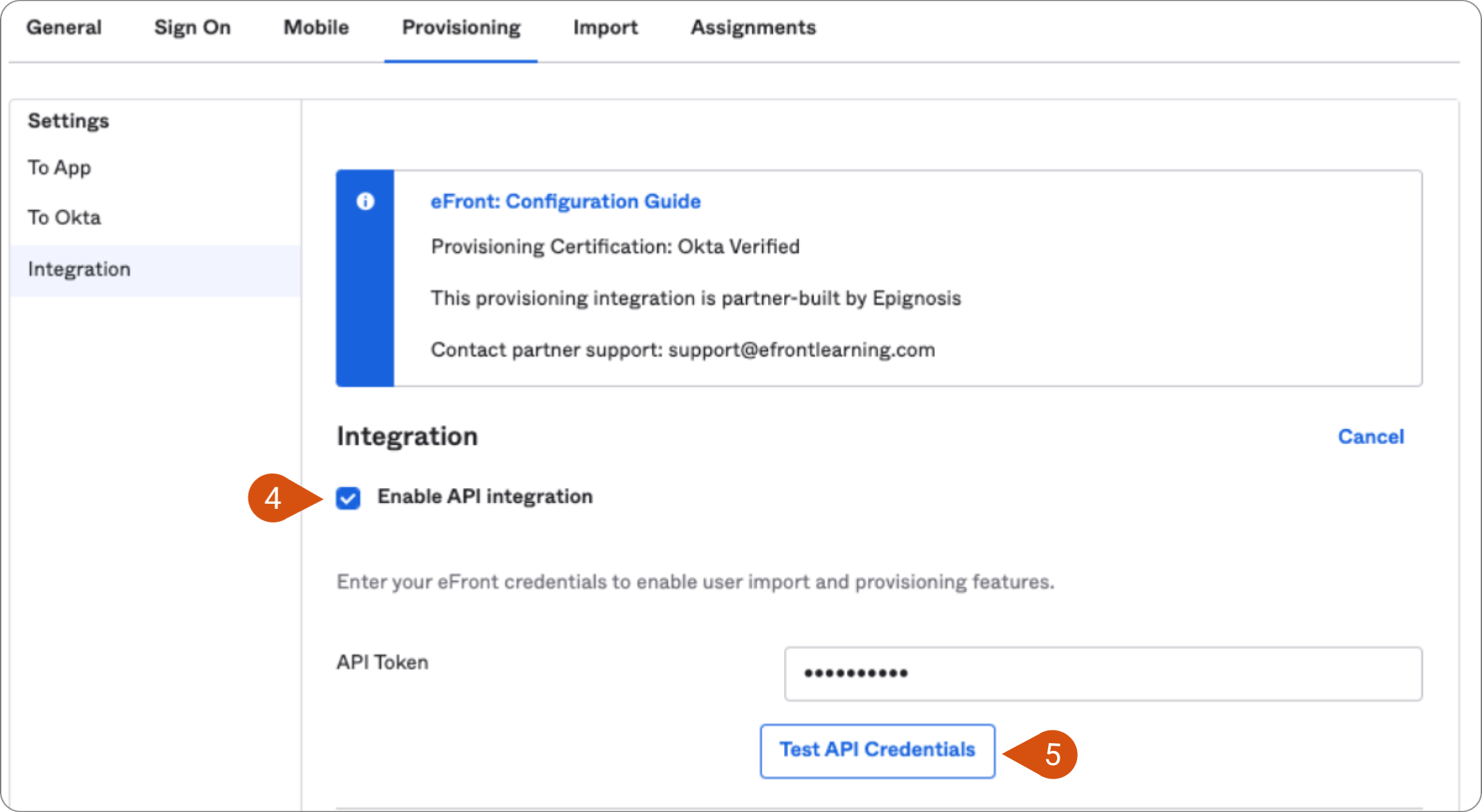
Task: Click the blue info icon
Action: (x=365, y=201)
